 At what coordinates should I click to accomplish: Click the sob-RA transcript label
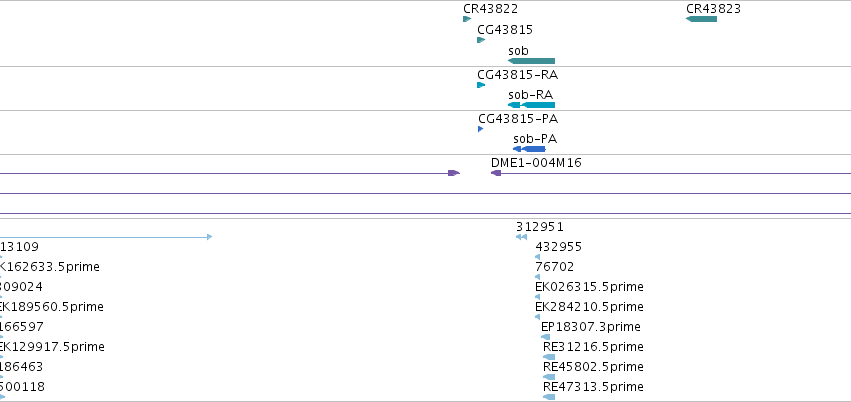point(530,95)
